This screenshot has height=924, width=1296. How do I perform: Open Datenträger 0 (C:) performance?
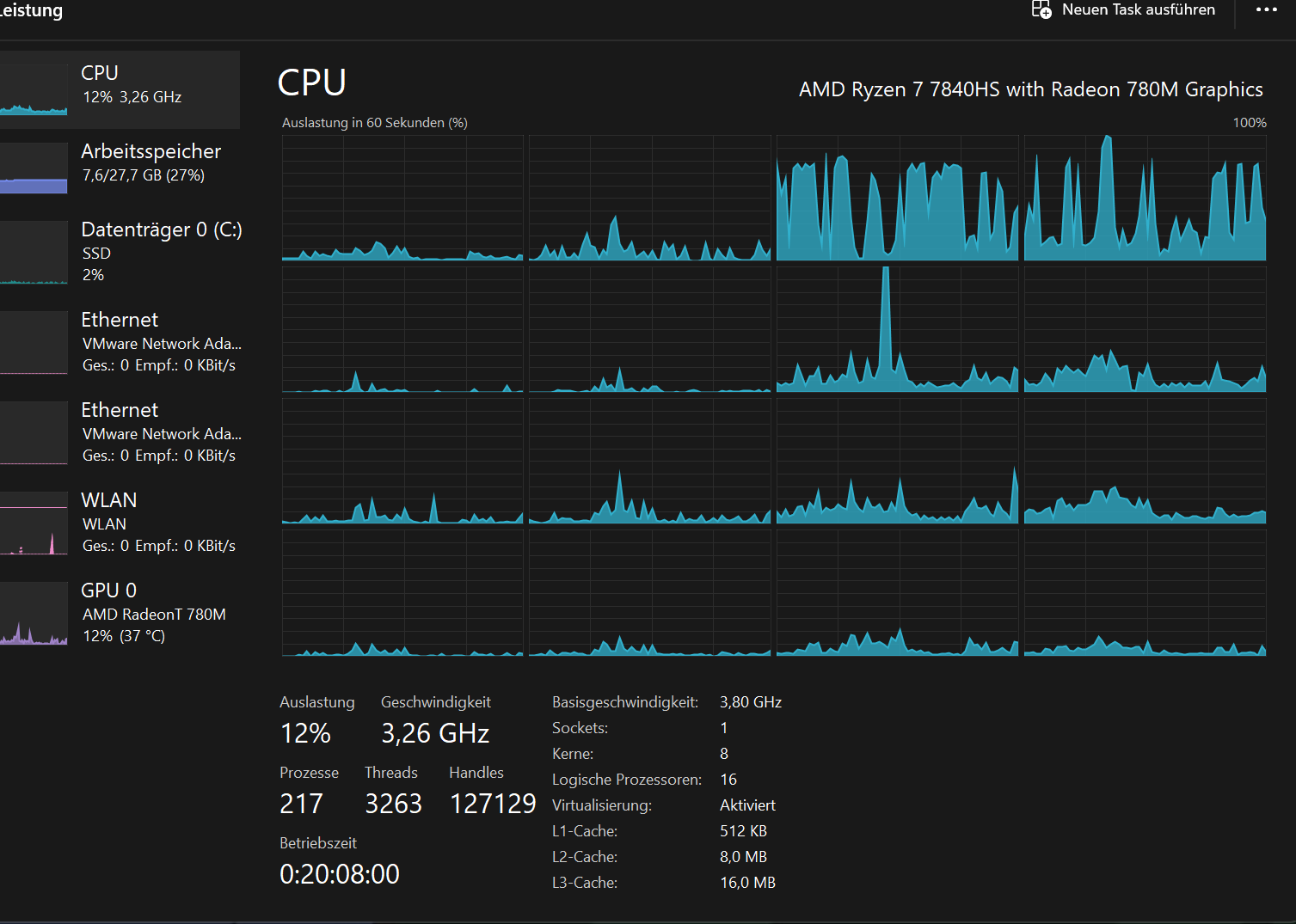tap(120, 253)
